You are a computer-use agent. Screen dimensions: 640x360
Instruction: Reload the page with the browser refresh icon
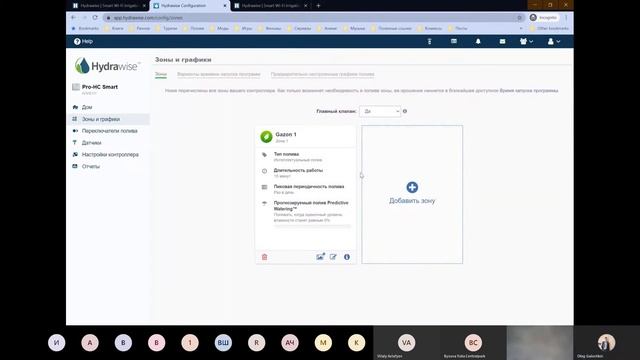pyautogui.click(x=95, y=18)
